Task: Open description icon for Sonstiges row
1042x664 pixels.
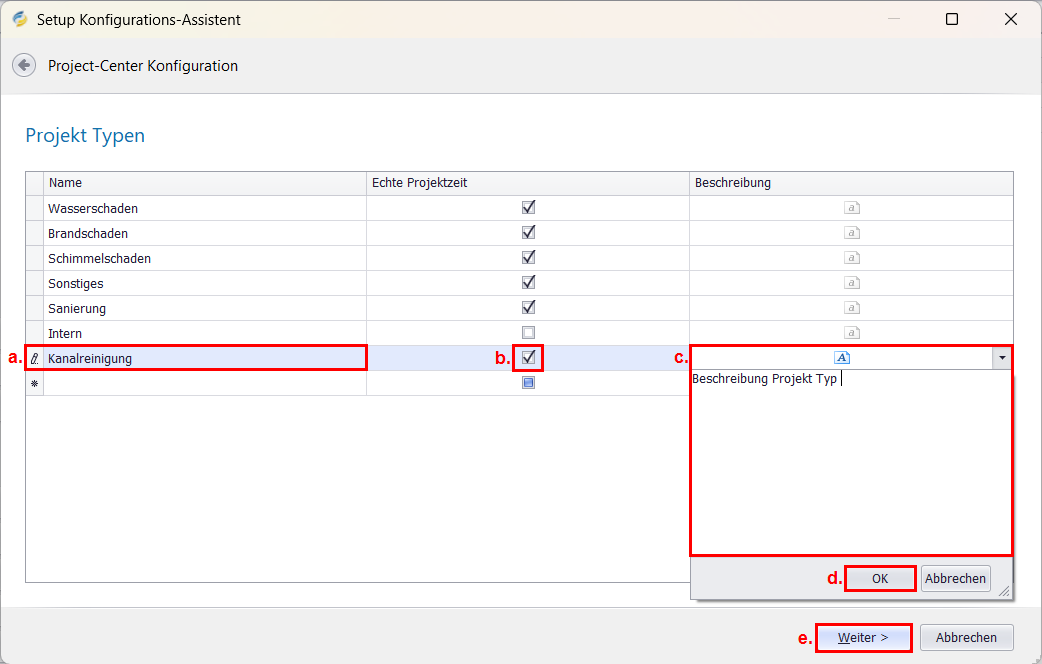Action: (x=852, y=283)
